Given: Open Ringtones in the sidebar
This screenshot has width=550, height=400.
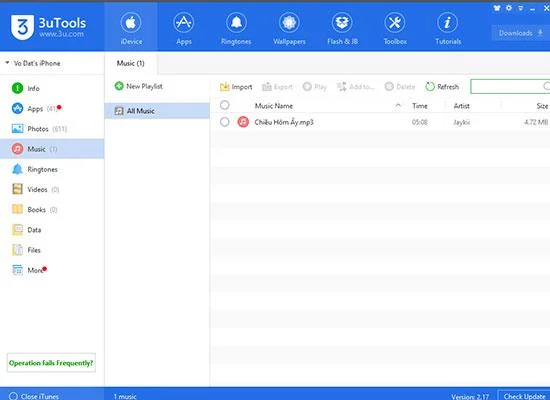Looking at the screenshot, I should (x=52, y=169).
